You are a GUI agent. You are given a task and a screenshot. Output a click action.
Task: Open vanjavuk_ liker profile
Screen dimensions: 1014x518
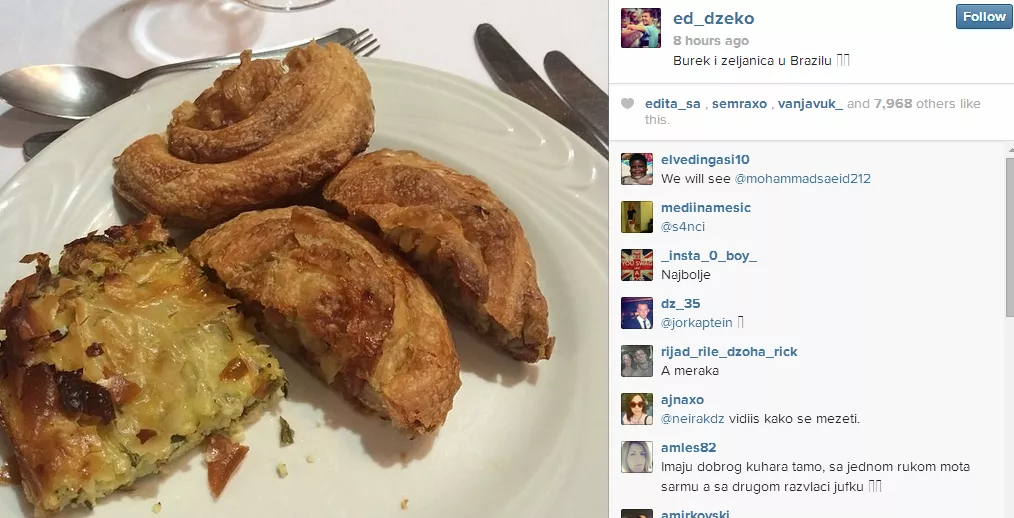click(x=810, y=103)
